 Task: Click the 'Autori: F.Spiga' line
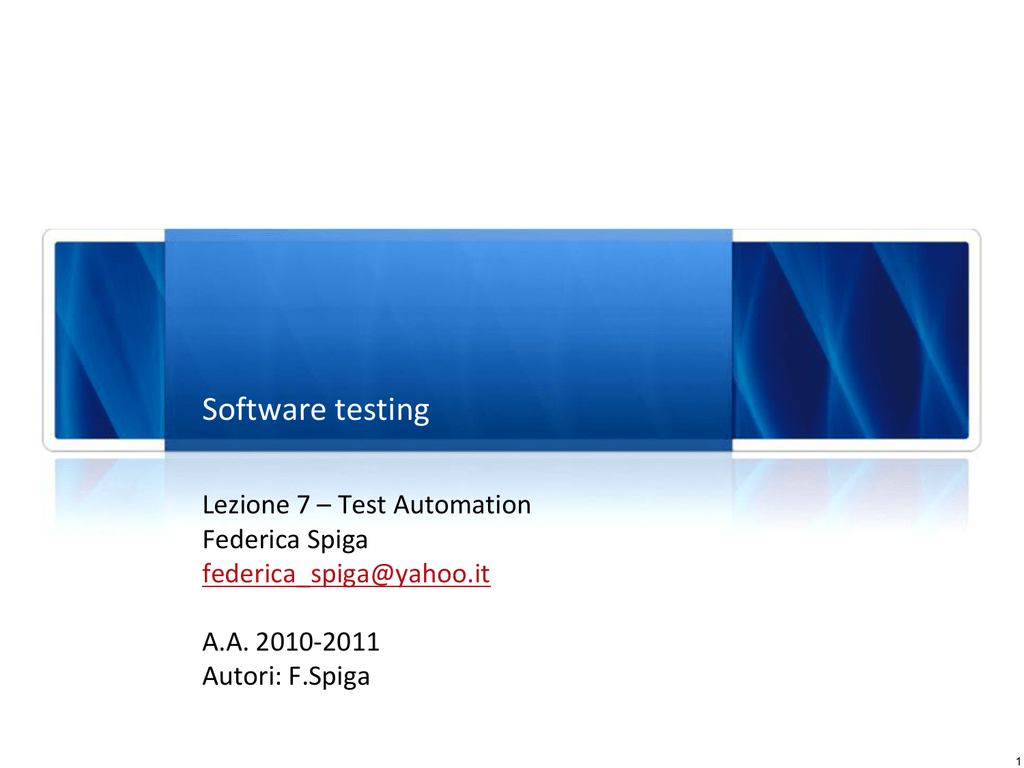click(286, 677)
